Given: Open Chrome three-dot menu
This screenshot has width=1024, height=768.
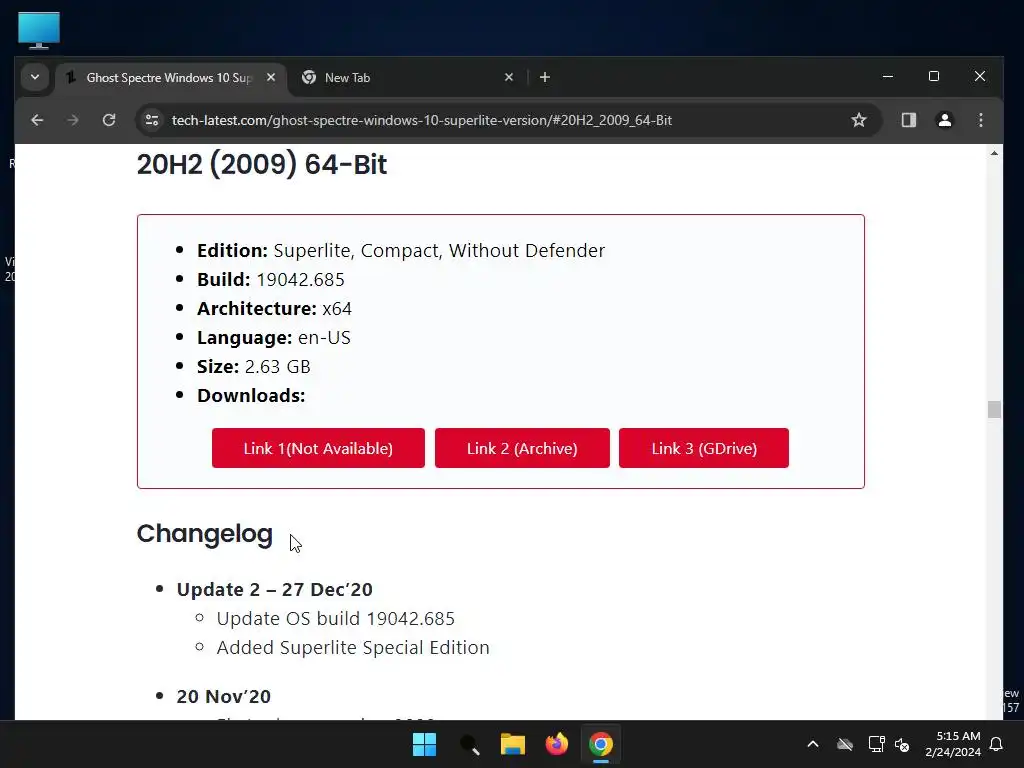Looking at the screenshot, I should point(980,120).
